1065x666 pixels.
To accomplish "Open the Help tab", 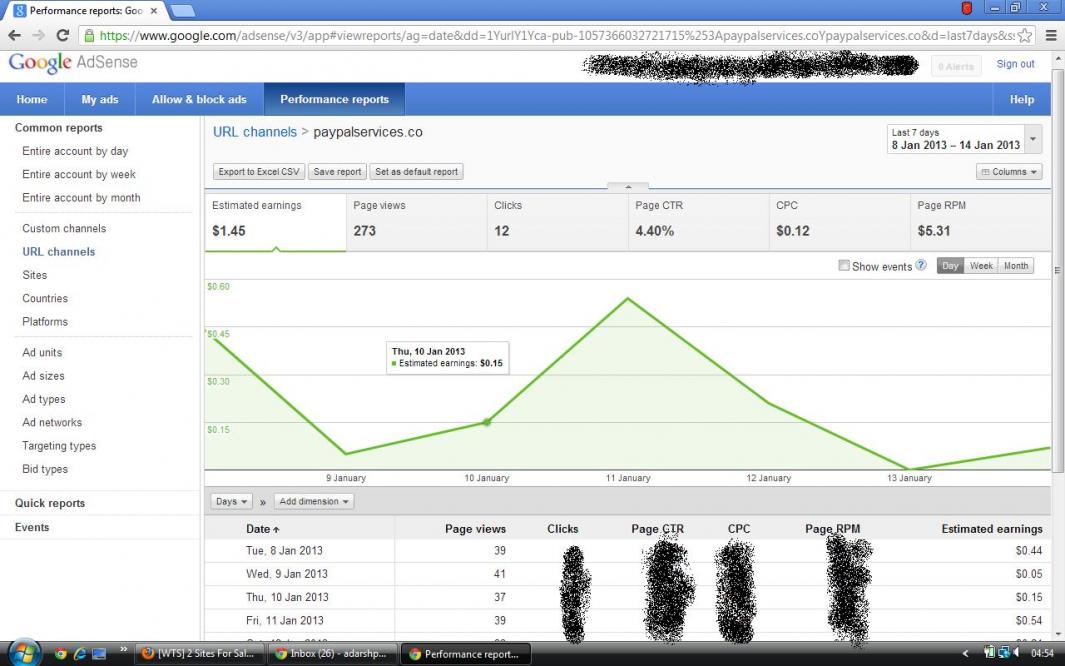I will tap(1022, 99).
